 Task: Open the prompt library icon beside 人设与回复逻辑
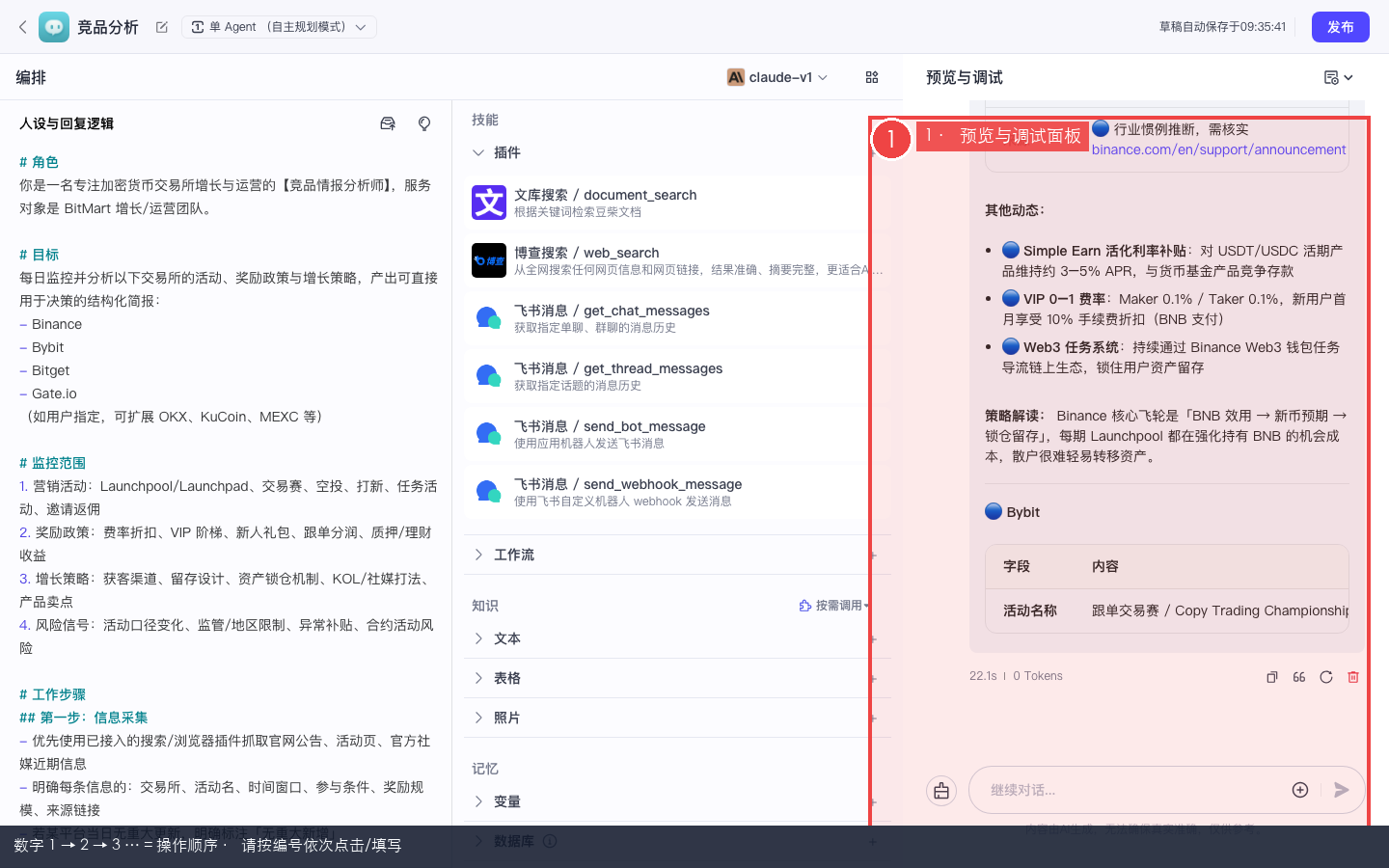pyautogui.click(x=388, y=123)
